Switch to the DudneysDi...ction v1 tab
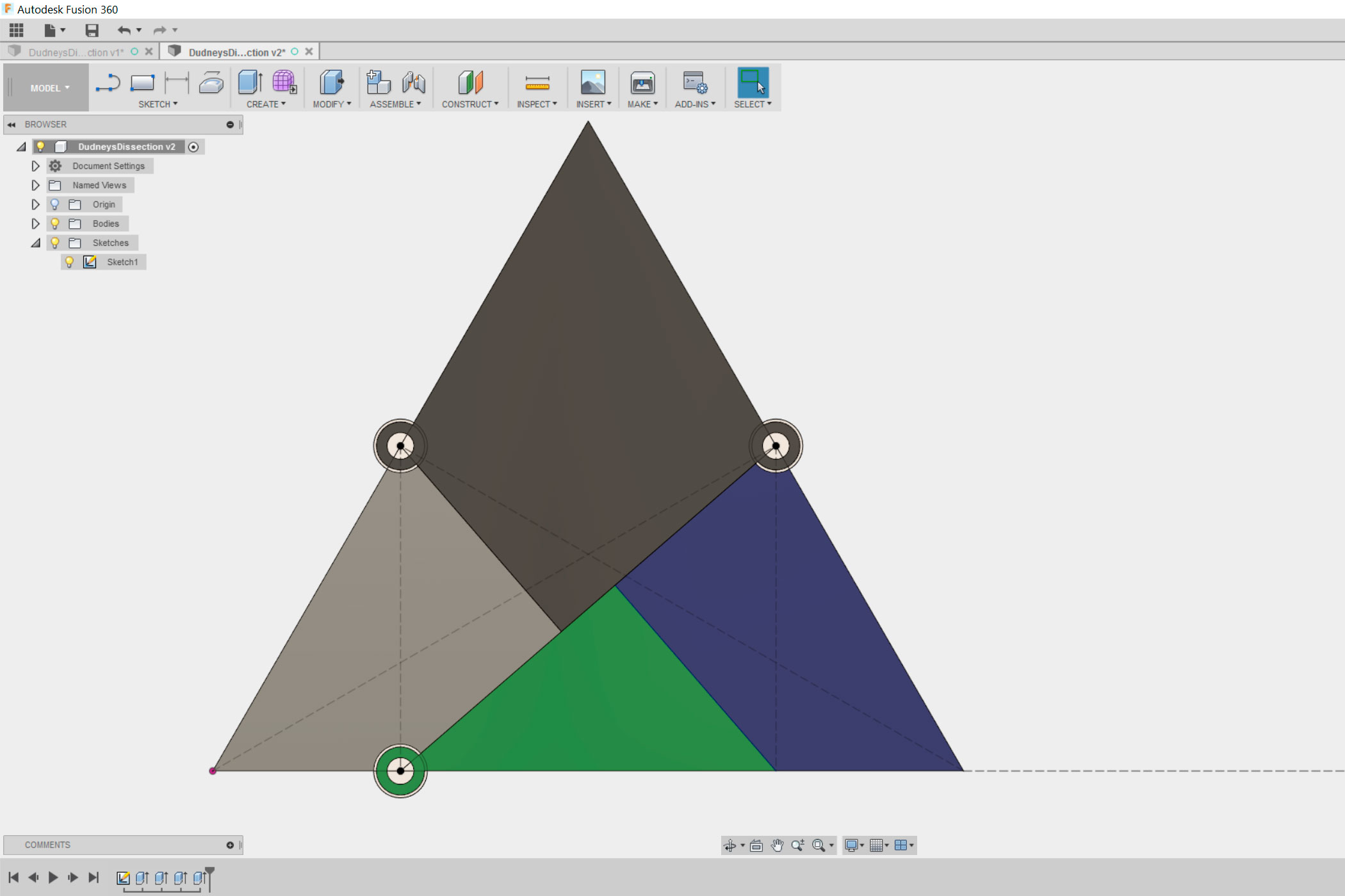 click(x=76, y=52)
